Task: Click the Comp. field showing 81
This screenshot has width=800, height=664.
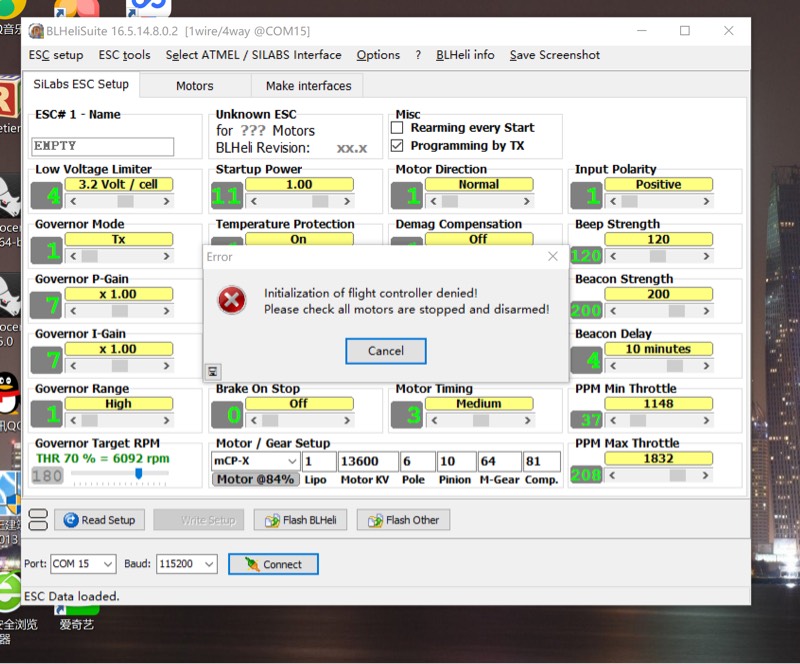Action: click(541, 461)
